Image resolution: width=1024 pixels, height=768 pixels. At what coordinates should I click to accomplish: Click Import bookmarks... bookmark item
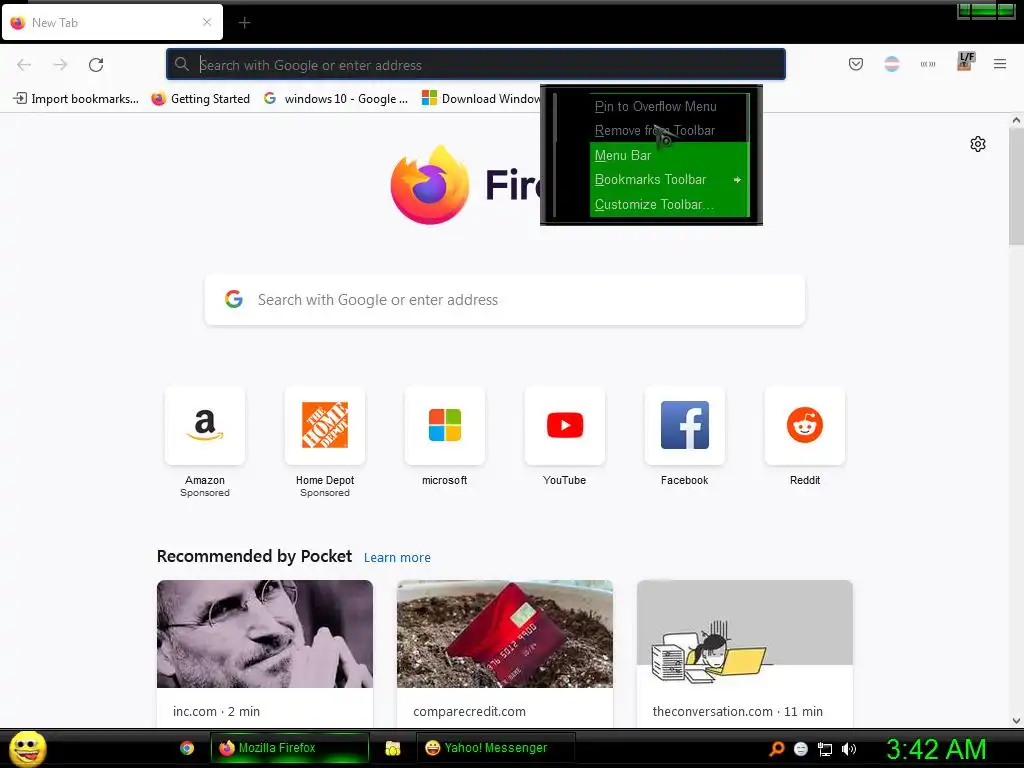point(76,99)
